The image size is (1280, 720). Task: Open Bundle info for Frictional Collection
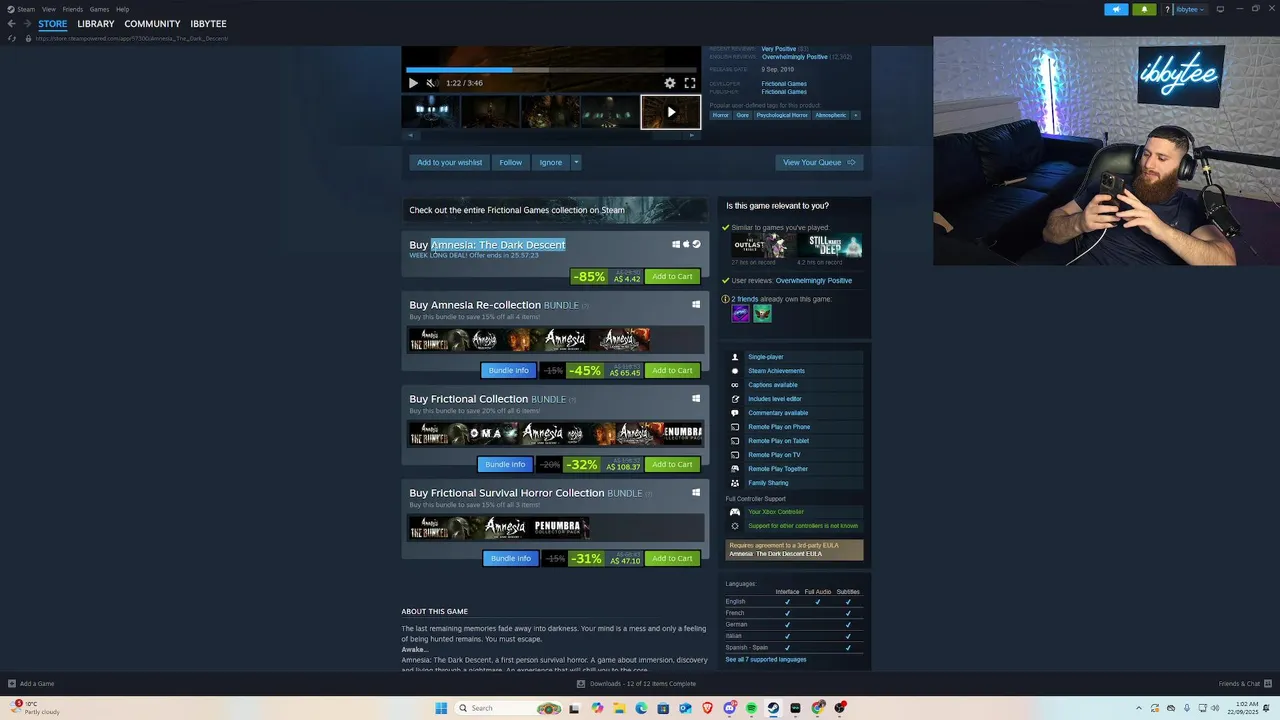[505, 464]
